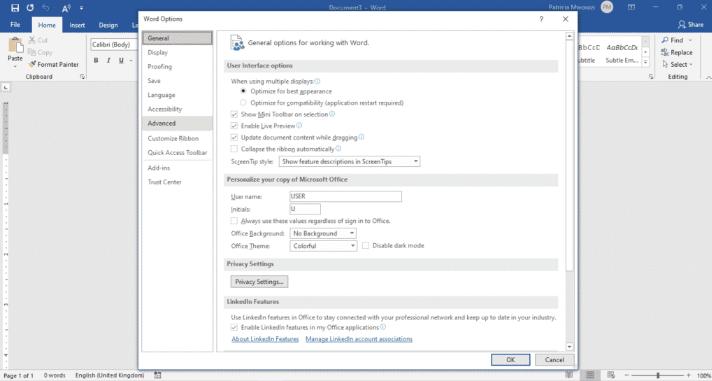Select Optimize for best appearance radio
The image size is (712, 381).
pyautogui.click(x=243, y=91)
